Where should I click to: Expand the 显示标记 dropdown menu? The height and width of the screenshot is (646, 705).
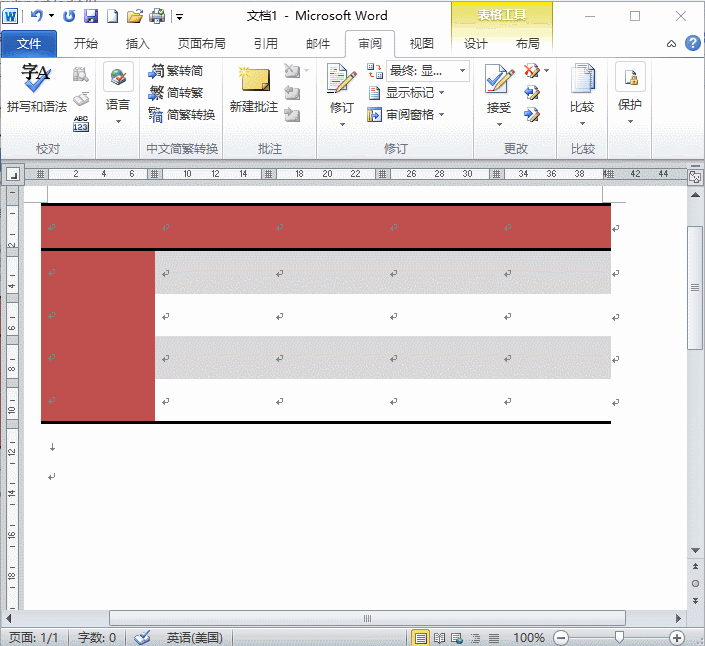pos(443,93)
